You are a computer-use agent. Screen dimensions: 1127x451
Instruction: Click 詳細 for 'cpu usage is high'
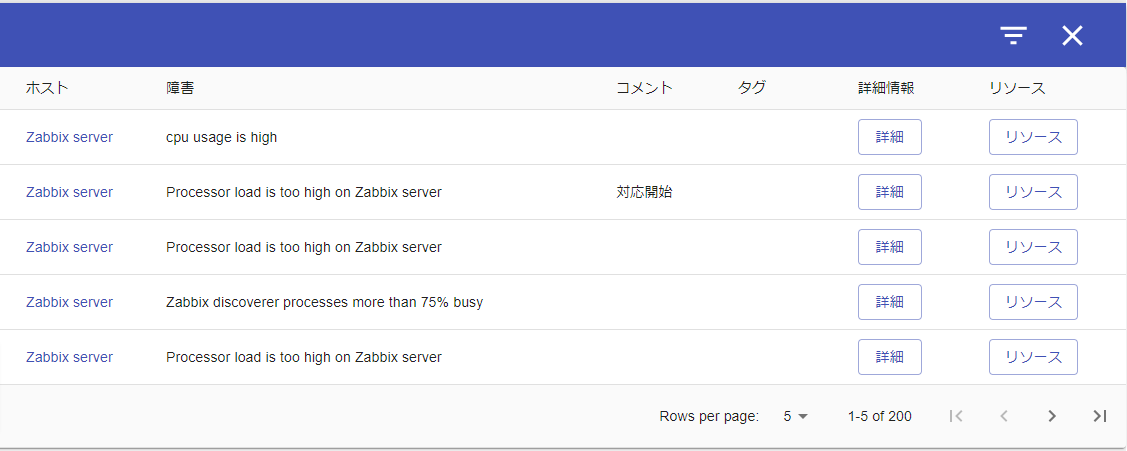point(889,137)
